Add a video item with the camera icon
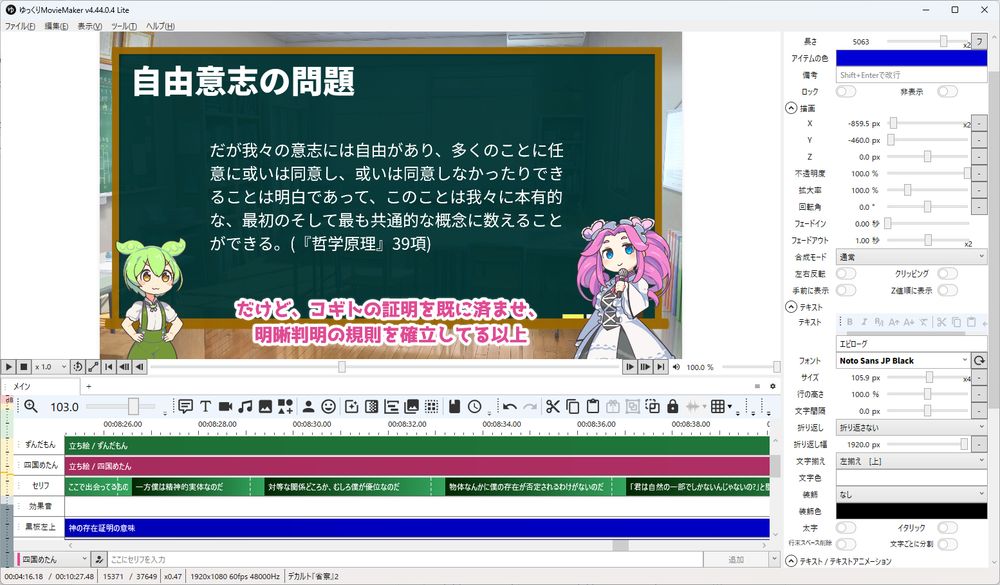Viewport: 1000px width, 585px height. 225,406
